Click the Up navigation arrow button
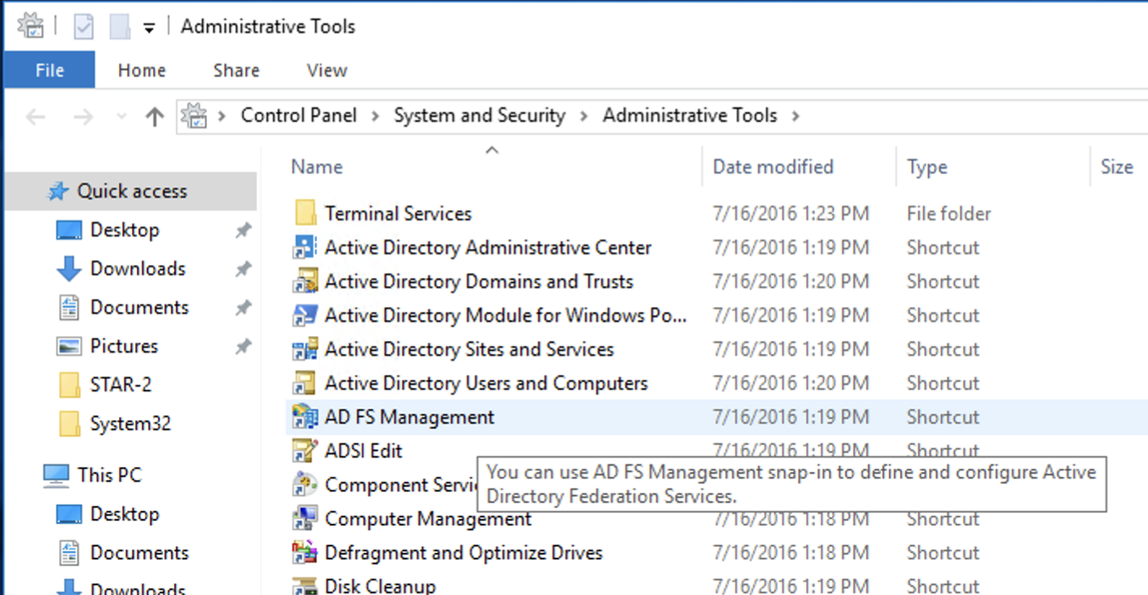Viewport: 1148px width, 595px height. (x=154, y=115)
